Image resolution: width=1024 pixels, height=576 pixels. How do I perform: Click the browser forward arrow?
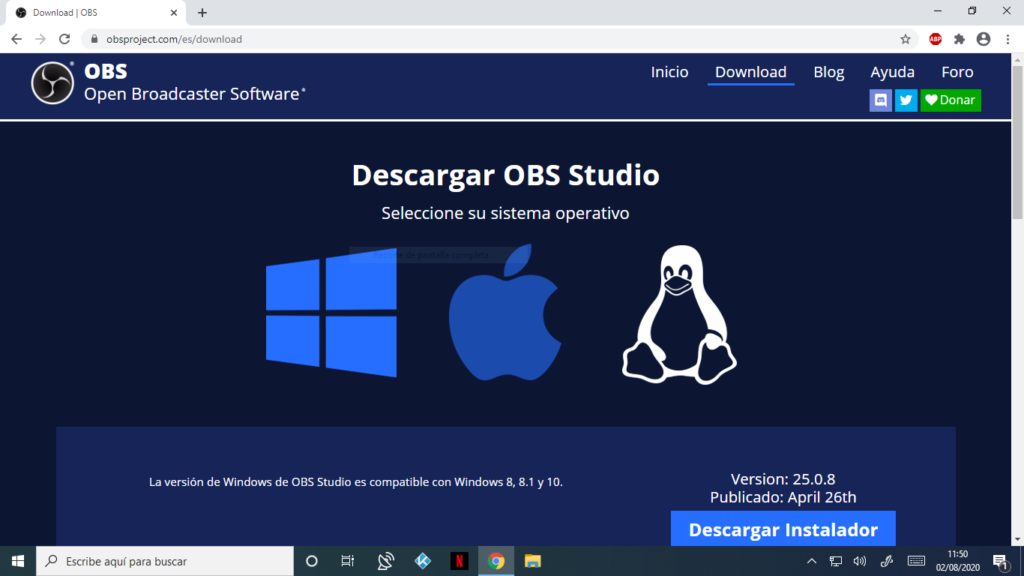pyautogui.click(x=40, y=39)
